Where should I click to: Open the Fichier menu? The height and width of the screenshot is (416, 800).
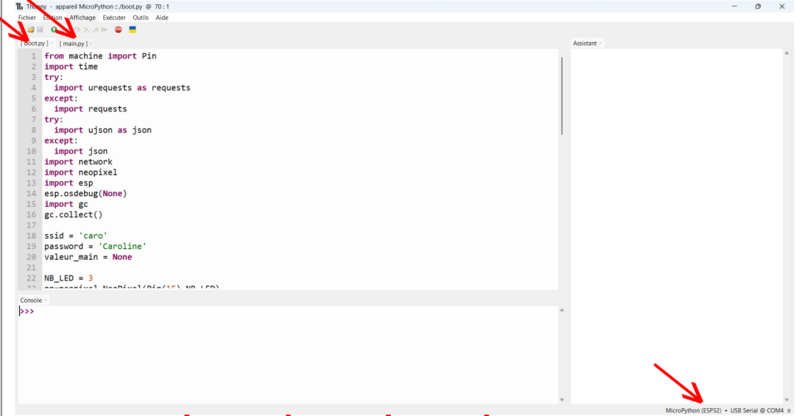(x=27, y=18)
